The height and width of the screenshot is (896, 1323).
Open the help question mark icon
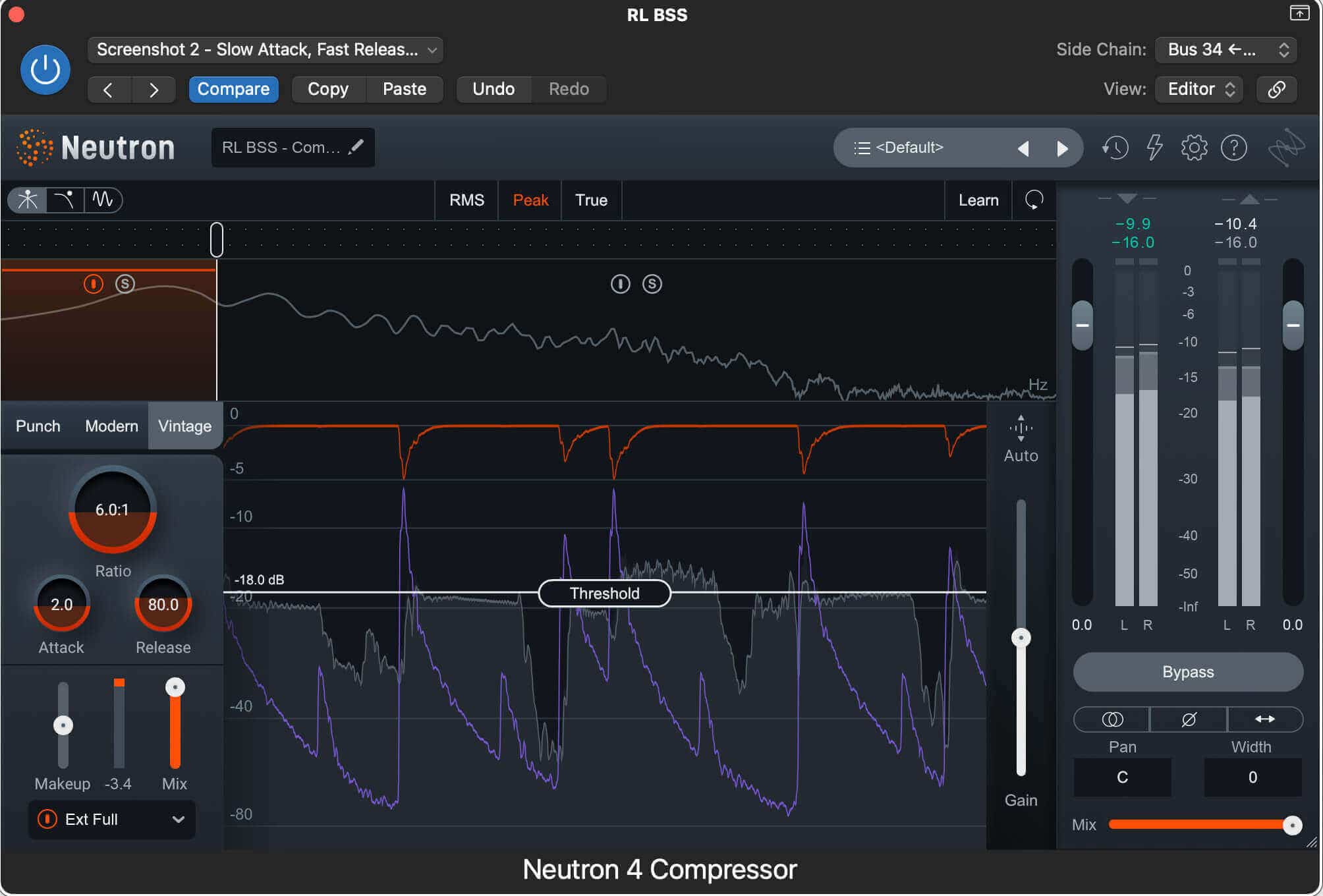click(x=1233, y=148)
